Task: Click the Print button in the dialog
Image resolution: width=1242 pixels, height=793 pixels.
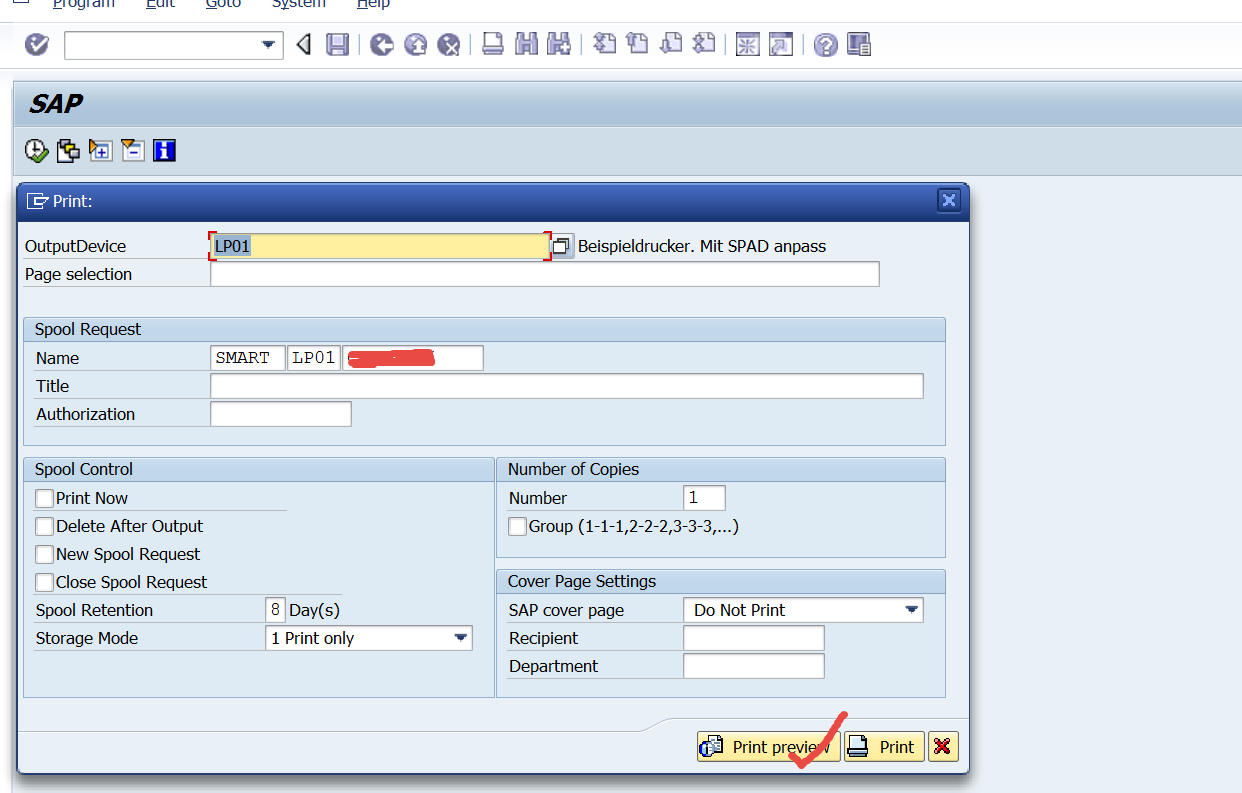Action: 884,746
